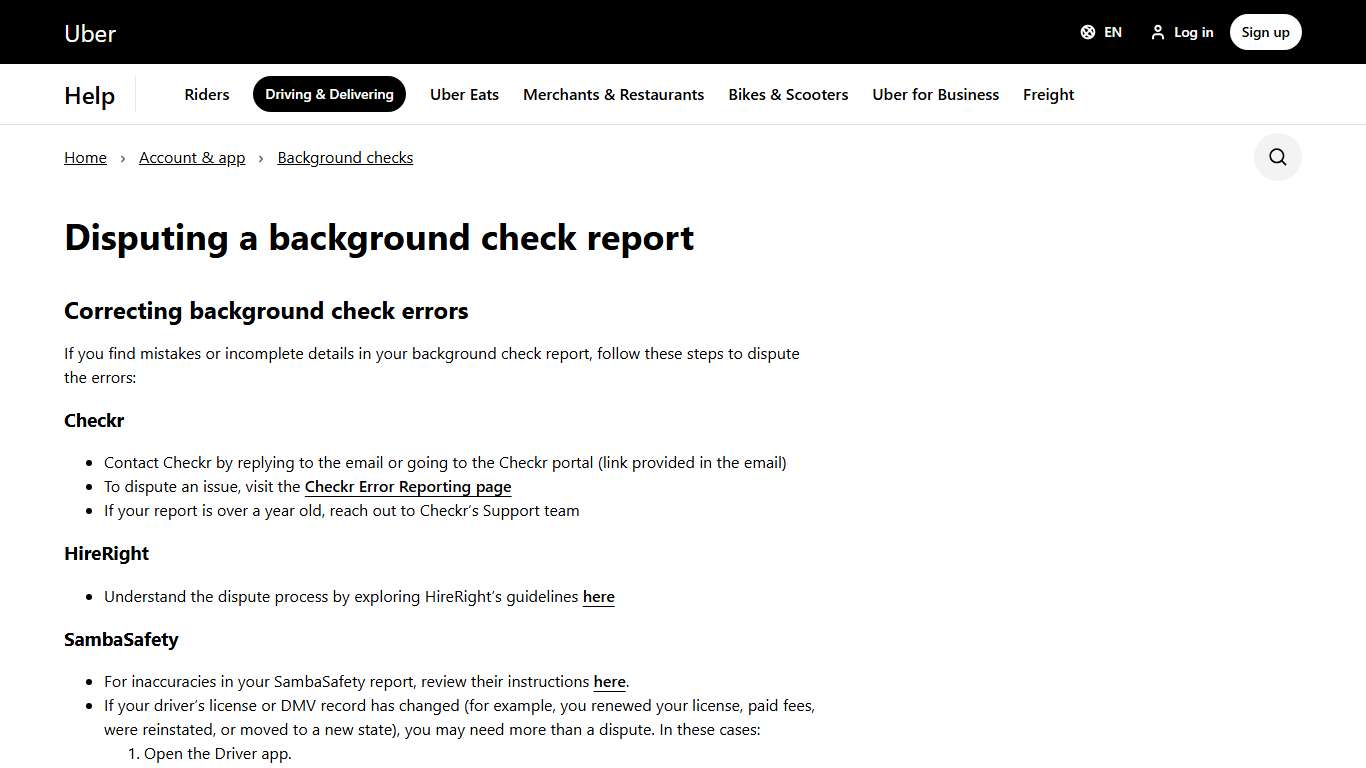Image resolution: width=1366 pixels, height=768 pixels.
Task: Select the Background checks breadcrumb
Action: (x=345, y=157)
